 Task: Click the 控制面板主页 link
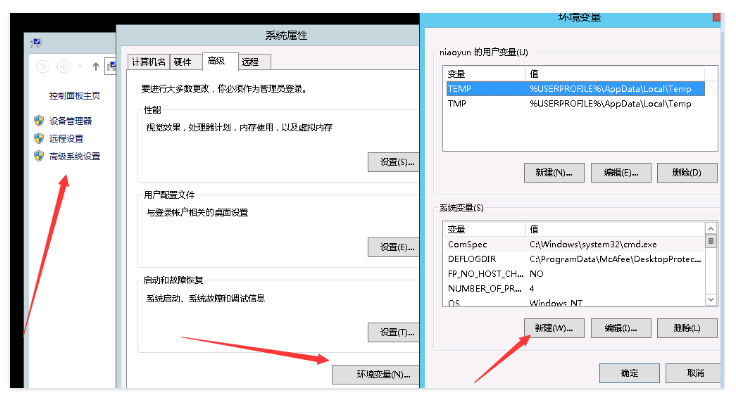click(x=75, y=96)
